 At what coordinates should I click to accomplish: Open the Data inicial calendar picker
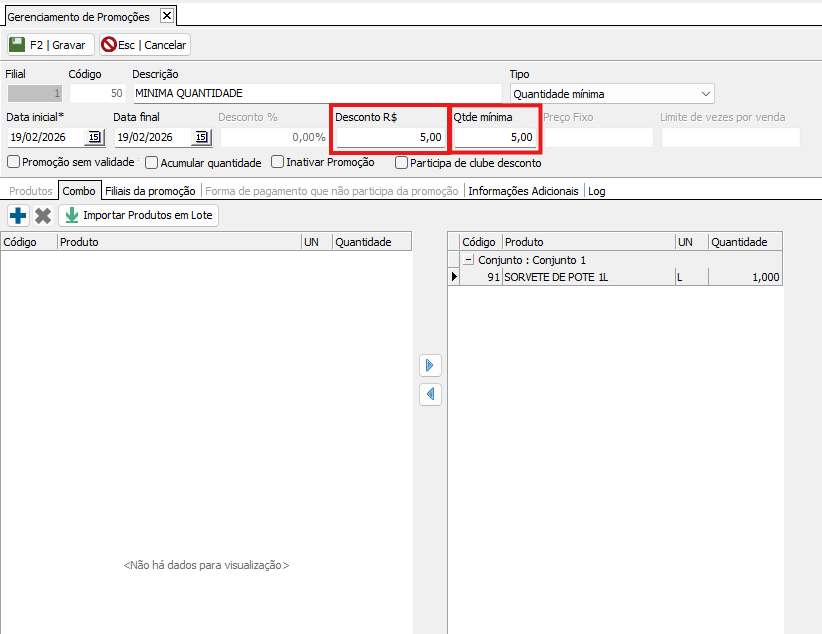tap(95, 137)
